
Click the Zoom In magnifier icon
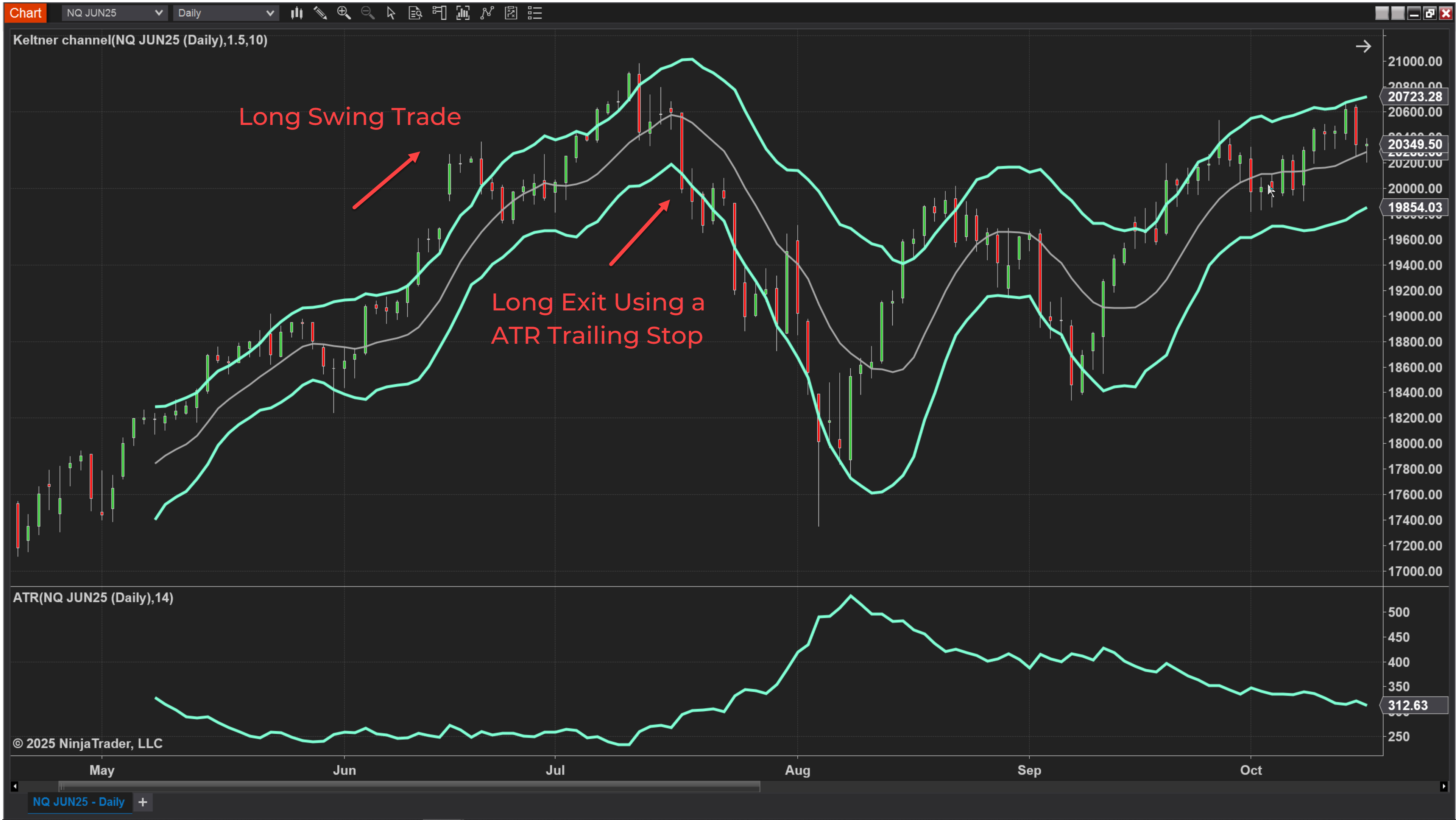(x=344, y=13)
